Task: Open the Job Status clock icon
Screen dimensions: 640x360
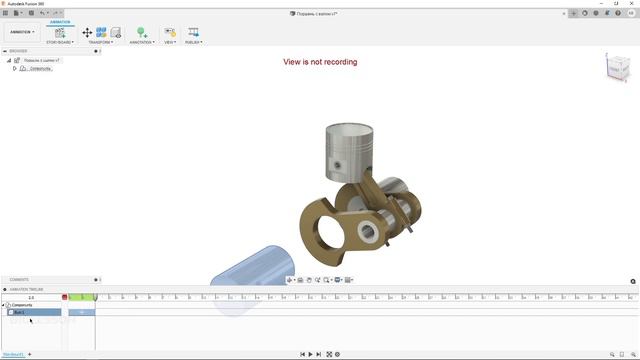Action: click(596, 13)
